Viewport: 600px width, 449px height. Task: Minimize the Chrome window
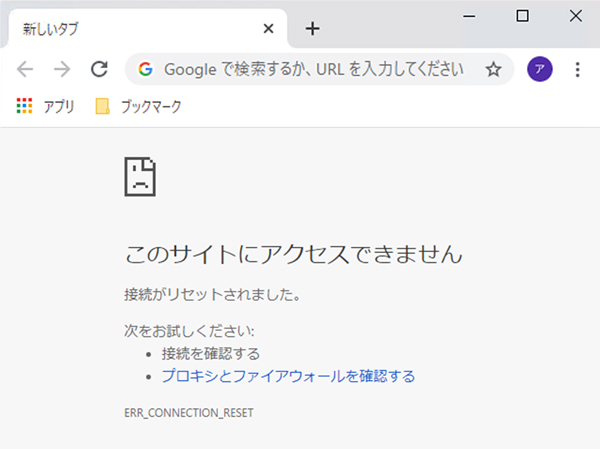click(469, 16)
